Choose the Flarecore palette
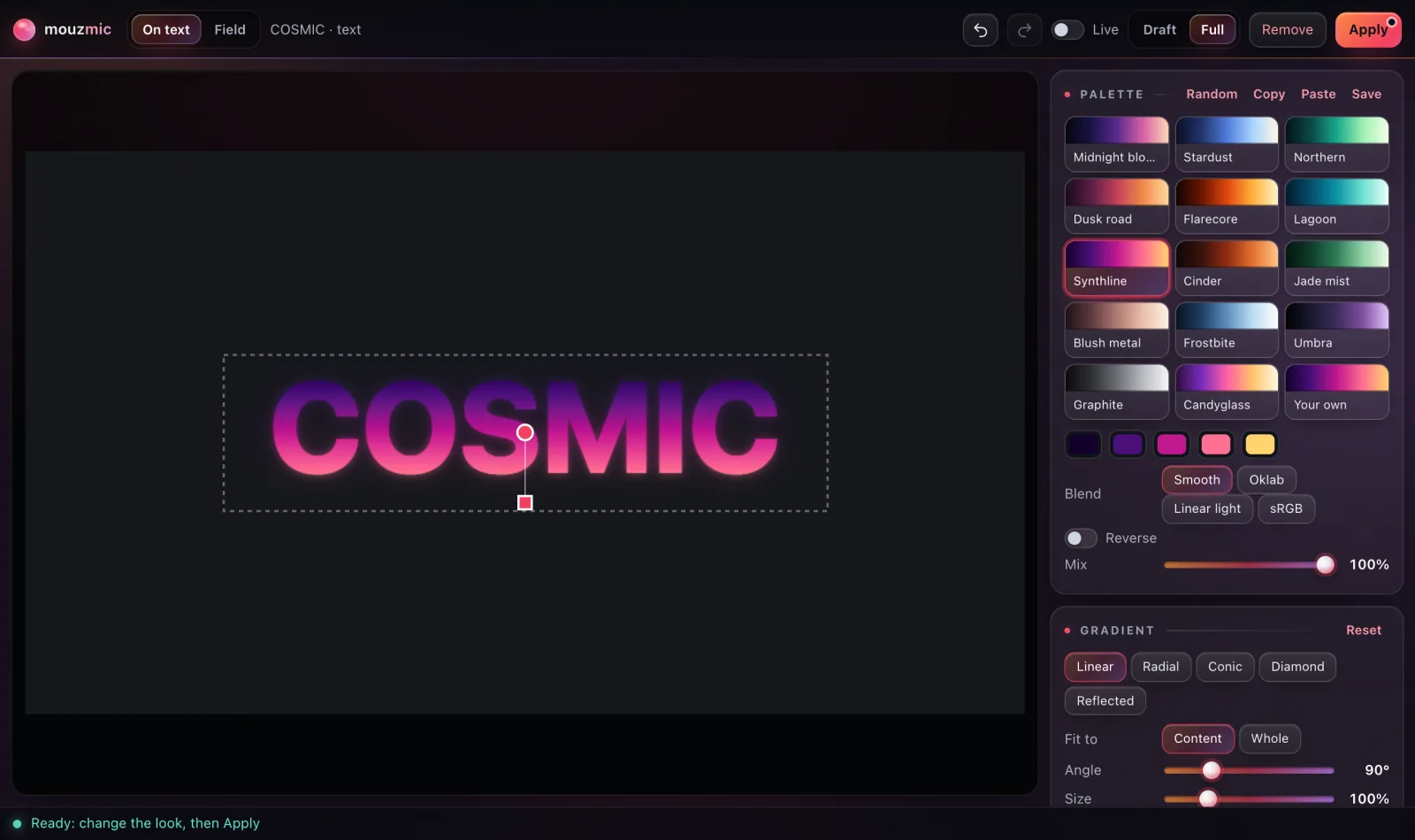This screenshot has height=840, width=1415. tap(1227, 206)
